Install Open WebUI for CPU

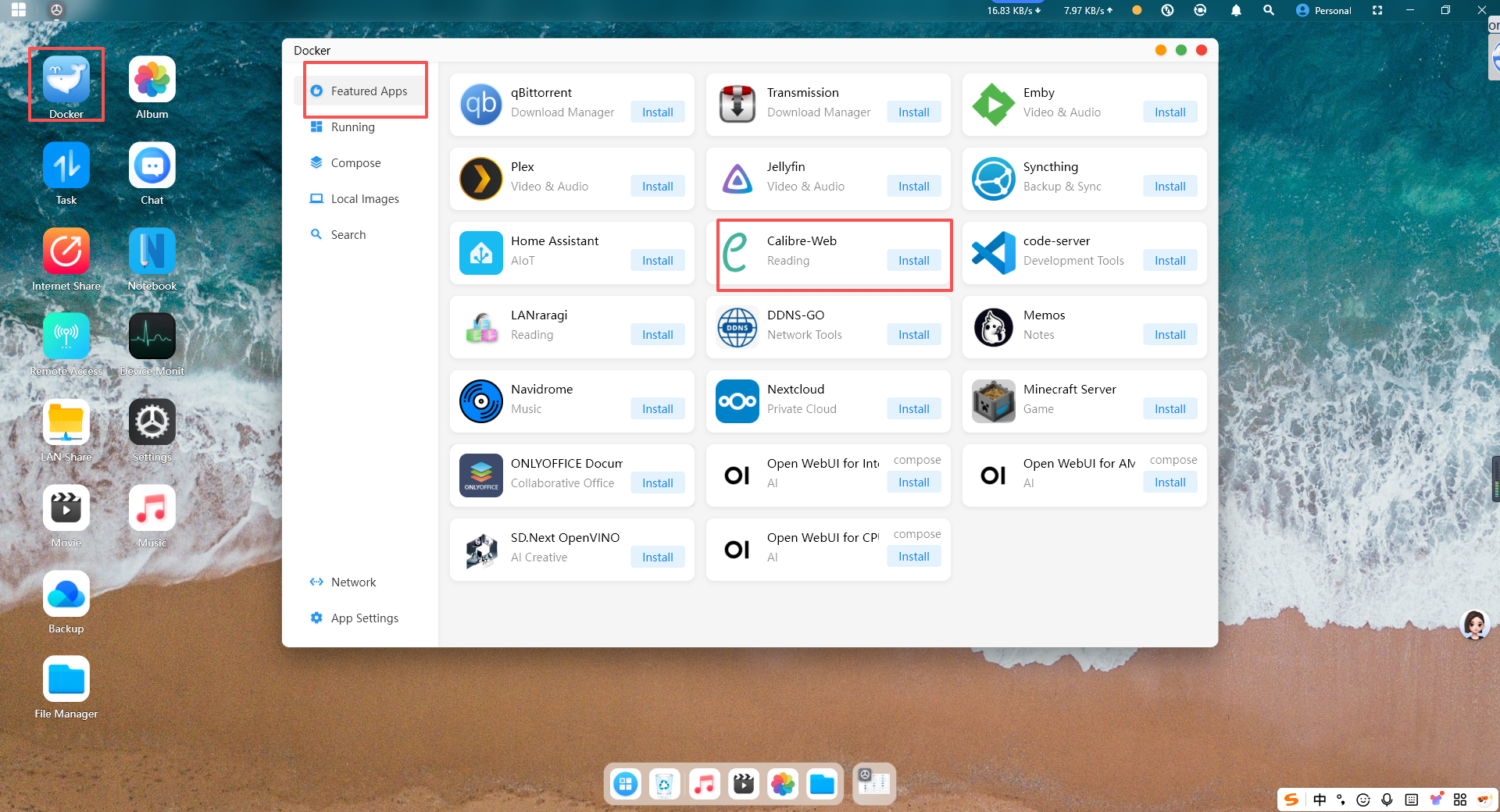[914, 557]
